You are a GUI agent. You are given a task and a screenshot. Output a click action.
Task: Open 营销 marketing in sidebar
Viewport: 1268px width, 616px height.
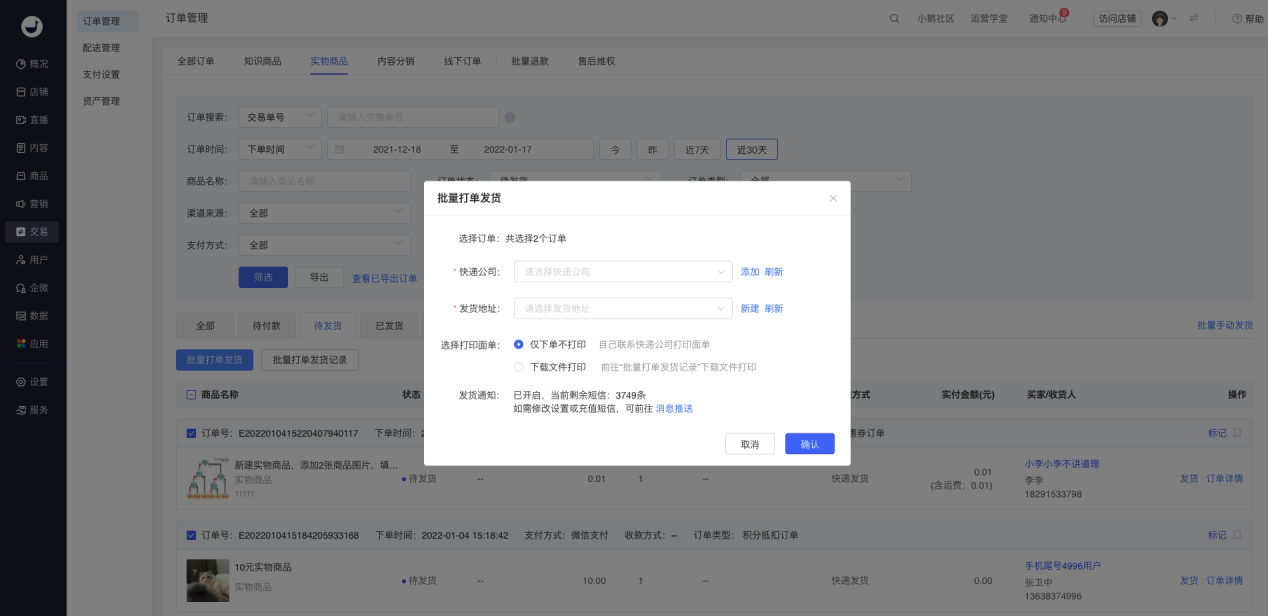coord(32,203)
